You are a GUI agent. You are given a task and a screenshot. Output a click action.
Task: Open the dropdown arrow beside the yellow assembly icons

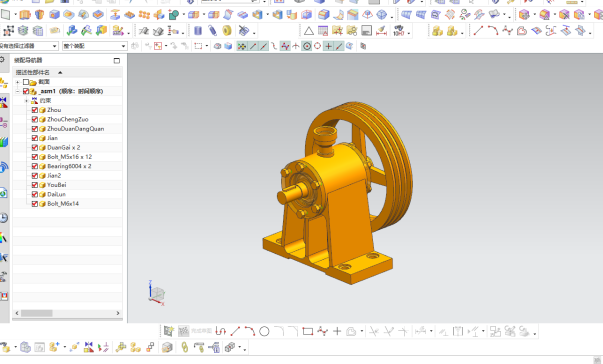pyautogui.click(x=462, y=33)
